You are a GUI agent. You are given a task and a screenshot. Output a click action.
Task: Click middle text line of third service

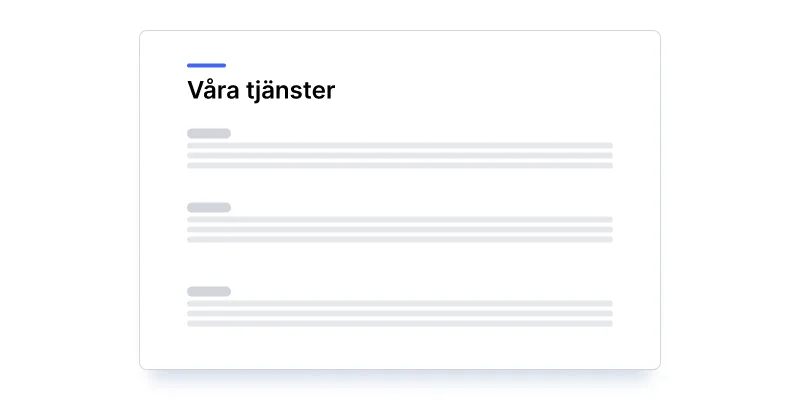[x=400, y=314]
